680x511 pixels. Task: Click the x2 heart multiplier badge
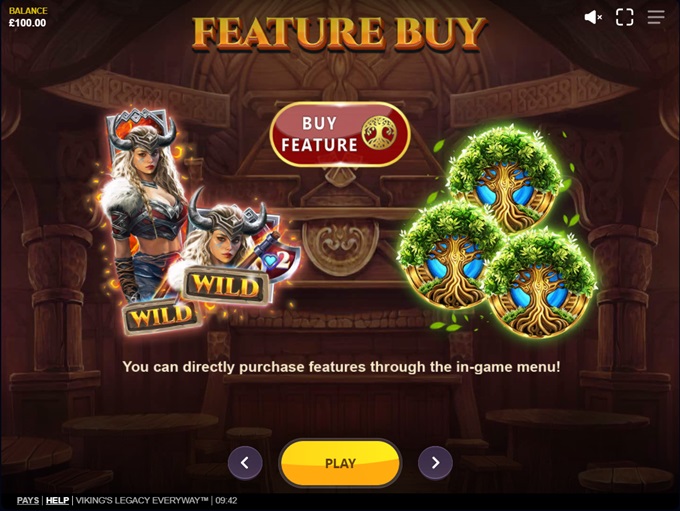[280, 260]
